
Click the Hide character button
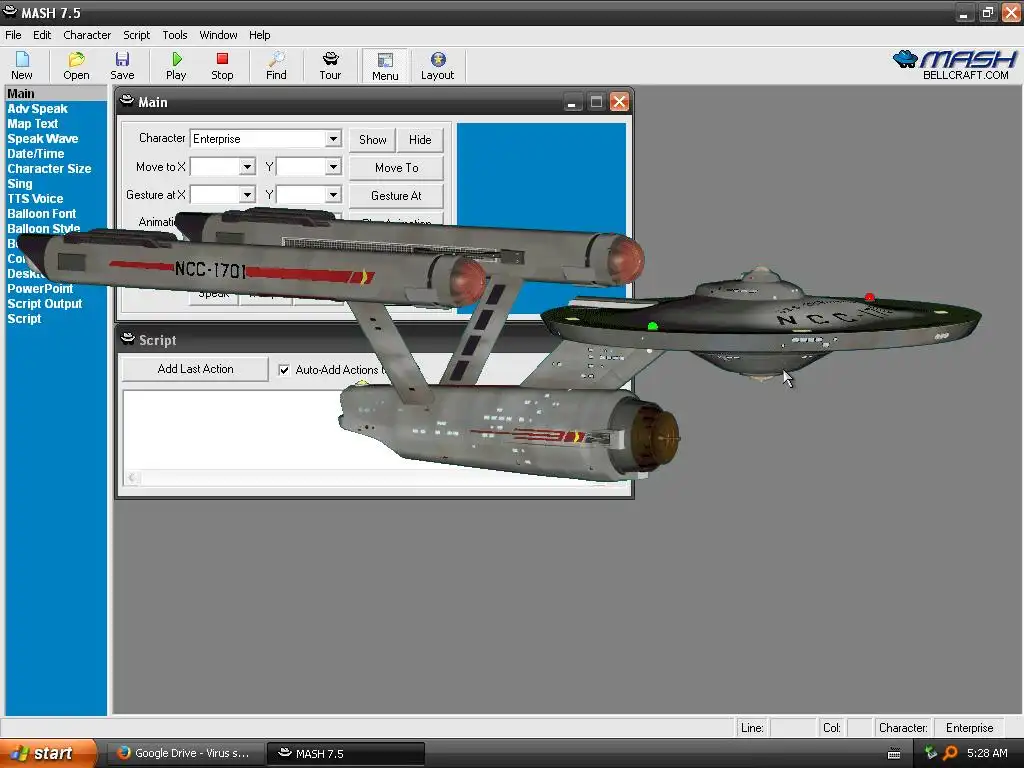[x=420, y=139]
